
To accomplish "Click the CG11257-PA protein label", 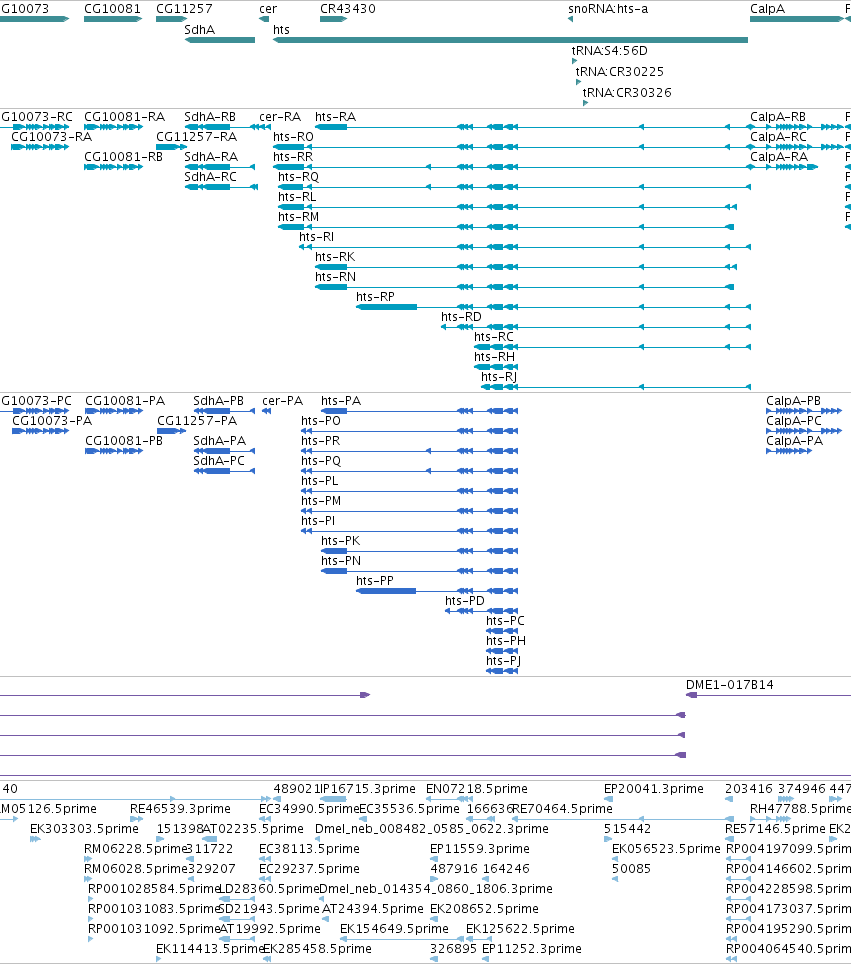I will click(197, 421).
